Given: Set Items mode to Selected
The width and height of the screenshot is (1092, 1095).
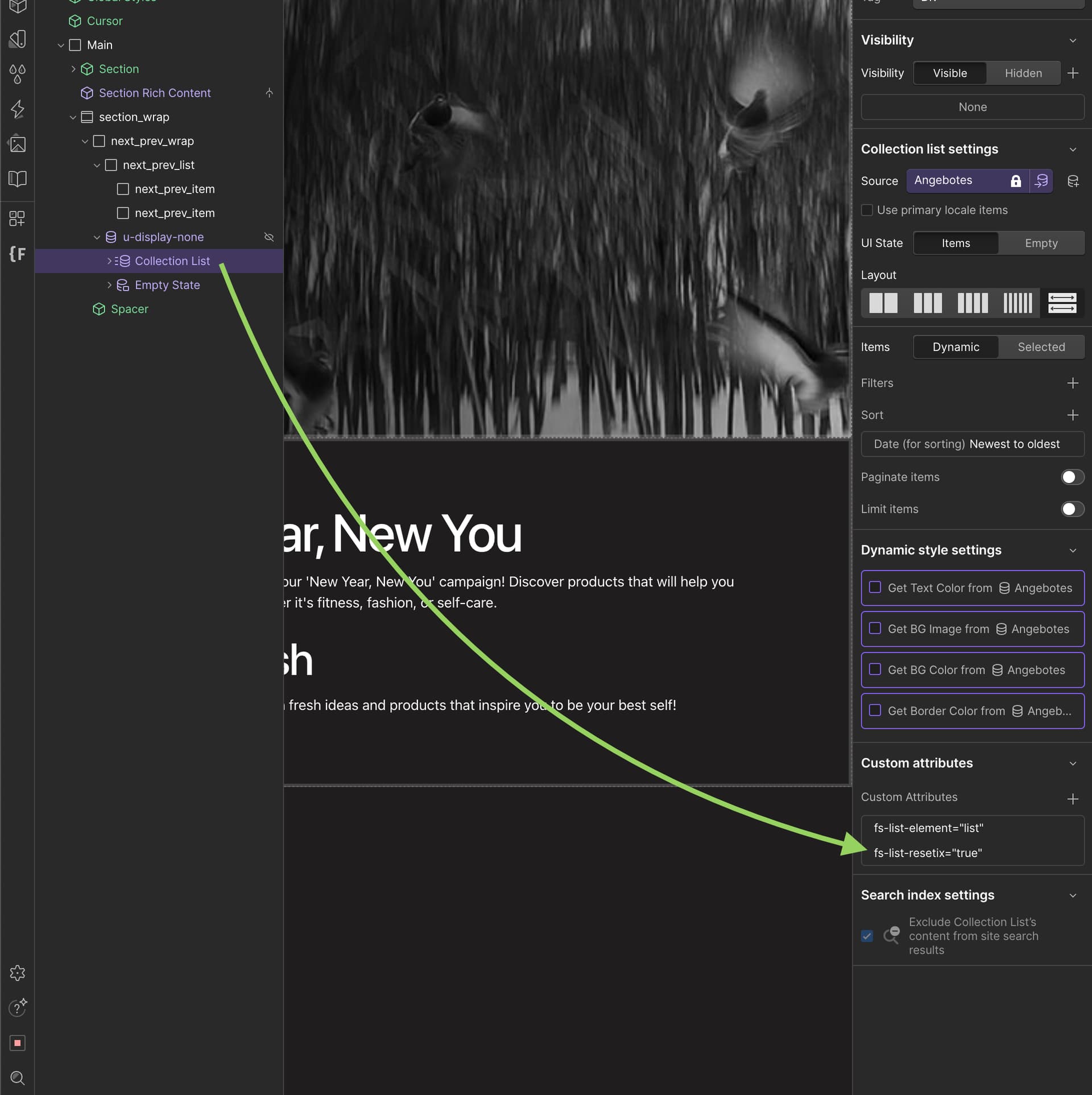Looking at the screenshot, I should (x=1041, y=347).
